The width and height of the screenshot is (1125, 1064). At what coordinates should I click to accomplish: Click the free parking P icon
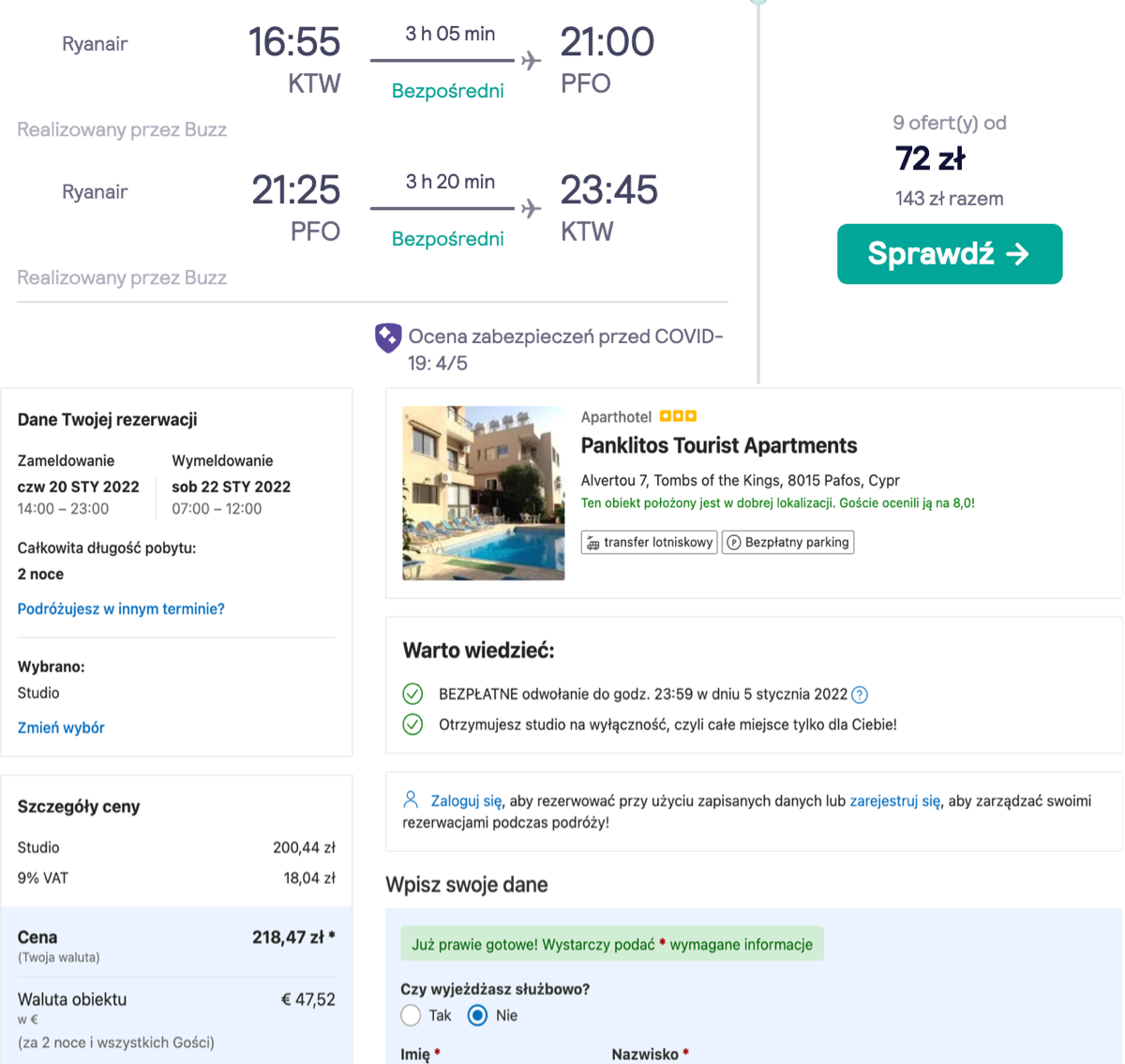734,543
